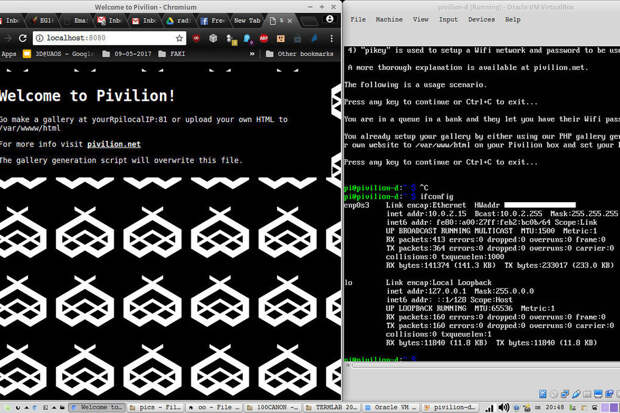Switch to the dark purple workspace
620x413 pixels.
click(614, 407)
